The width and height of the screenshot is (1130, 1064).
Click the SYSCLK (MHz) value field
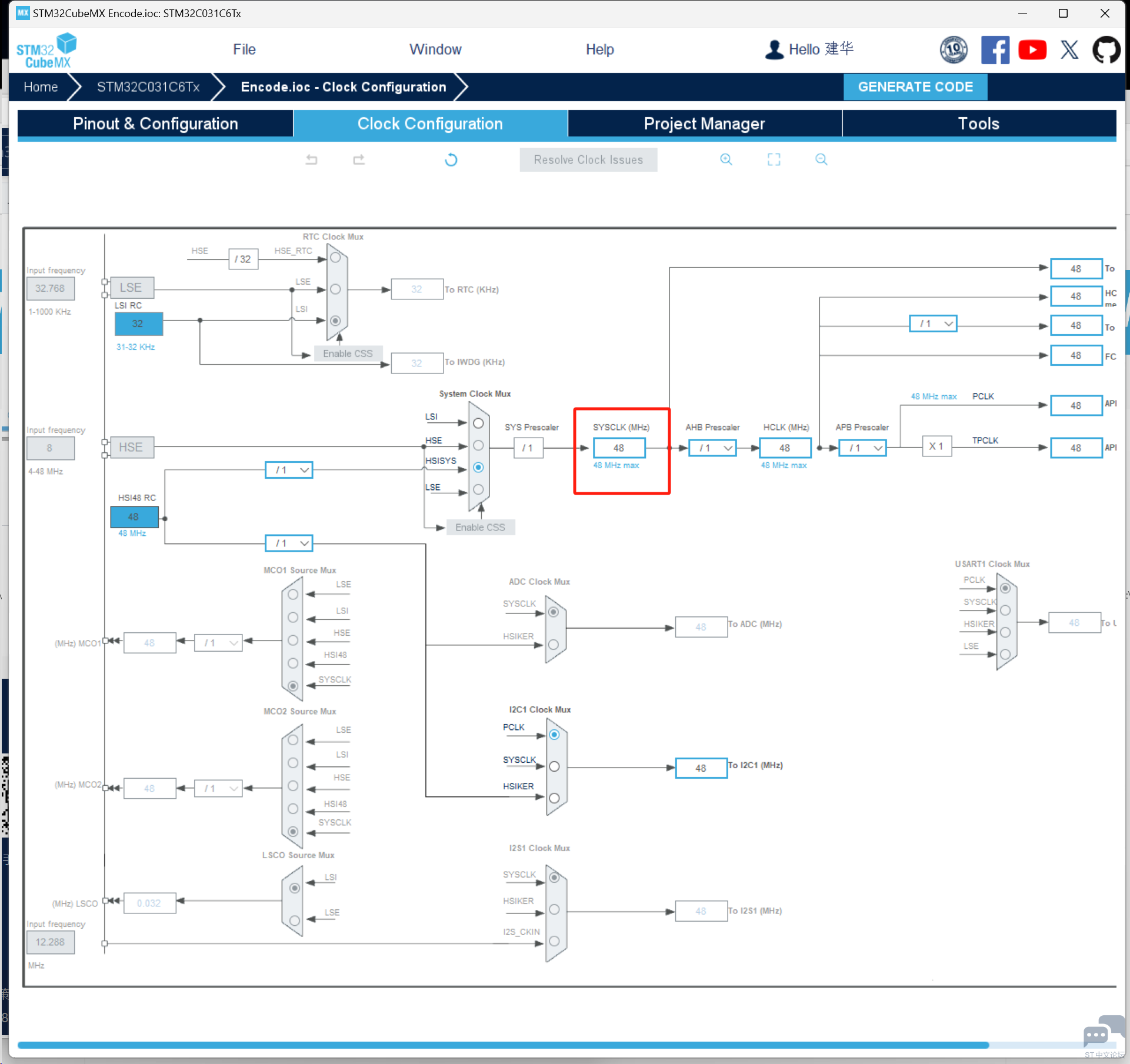619,448
